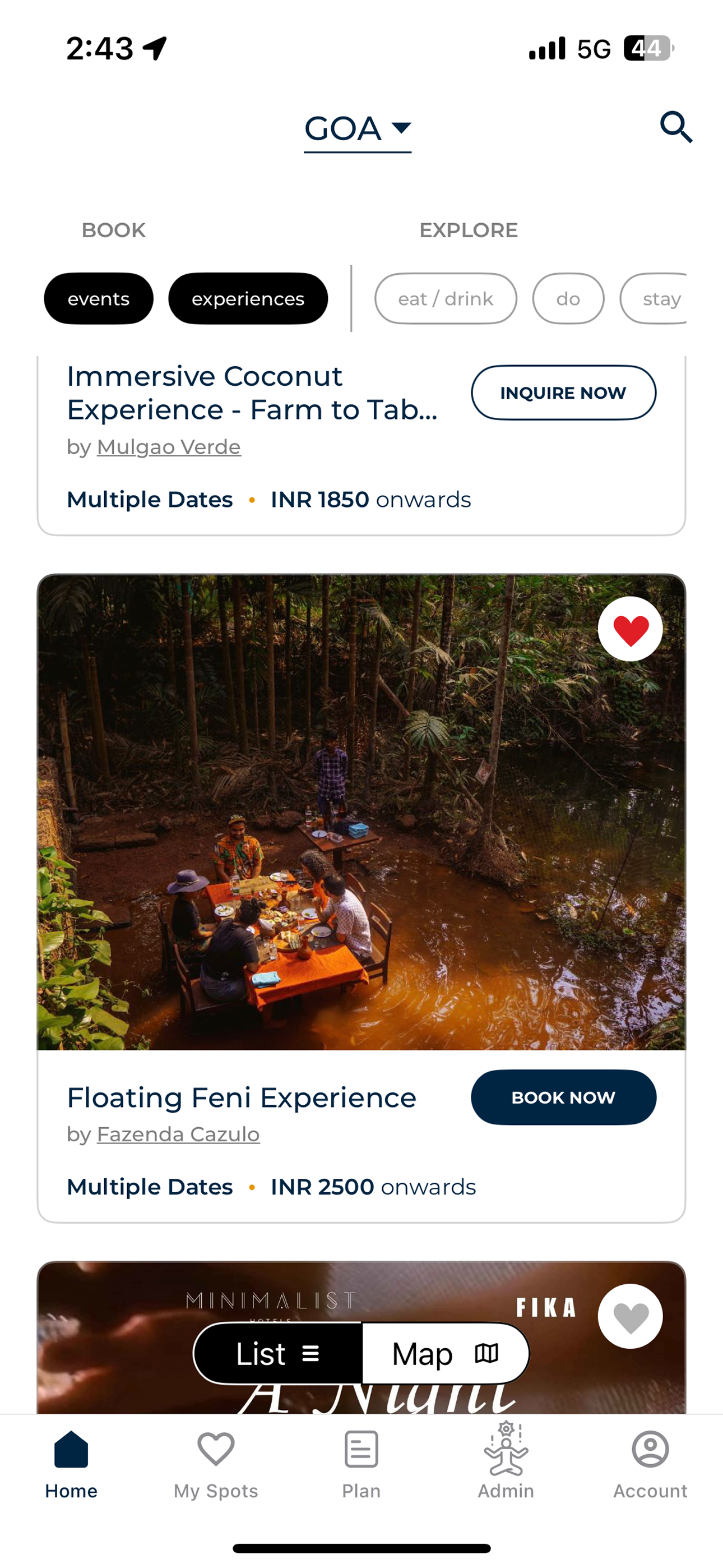The height and width of the screenshot is (1568, 723).
Task: Open the Floating Feni Experience photo
Action: (x=361, y=813)
